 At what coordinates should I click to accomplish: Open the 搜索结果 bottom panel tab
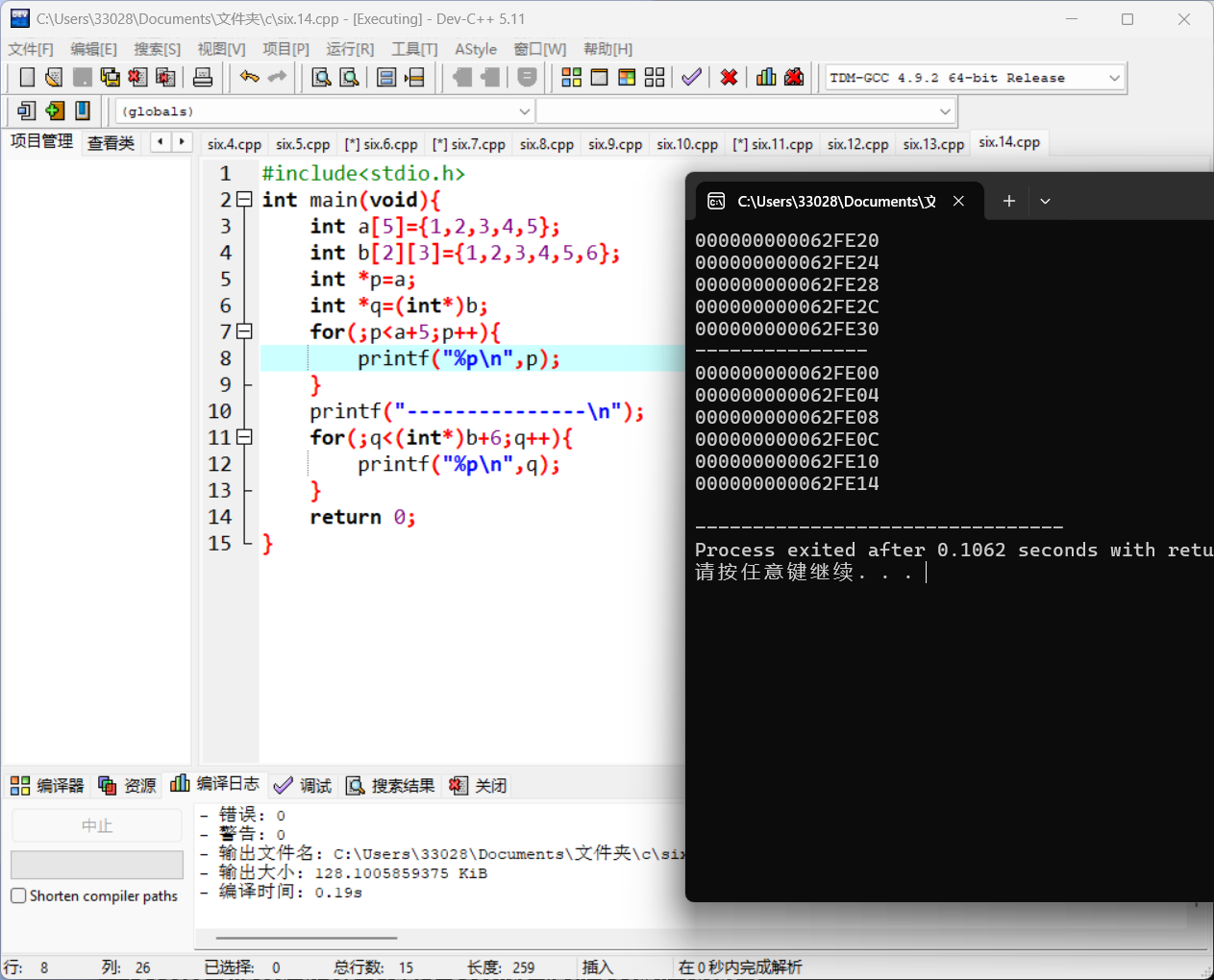(x=390, y=785)
